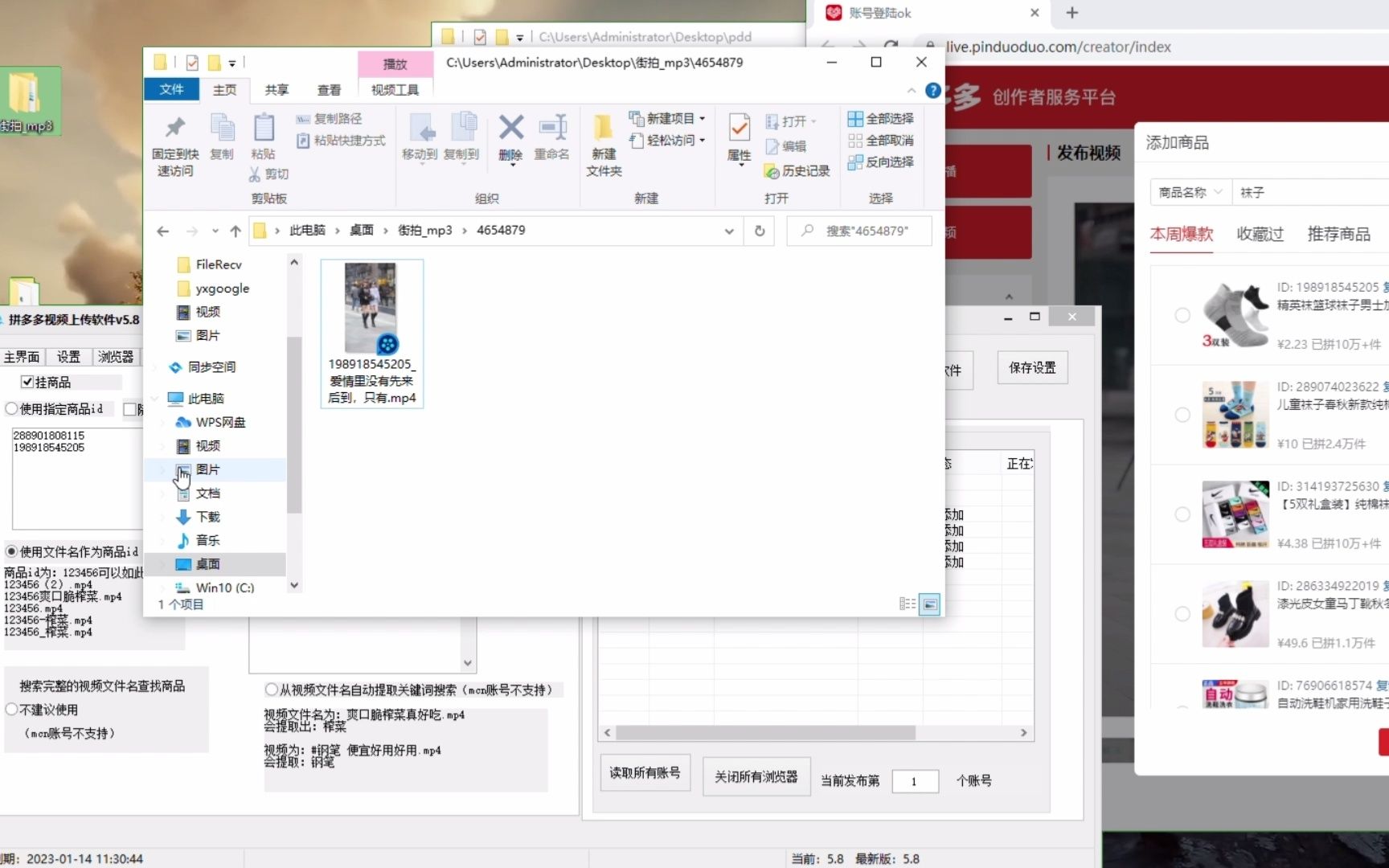Click the Rename (重命名) icon
1389x868 pixels.
(552, 127)
